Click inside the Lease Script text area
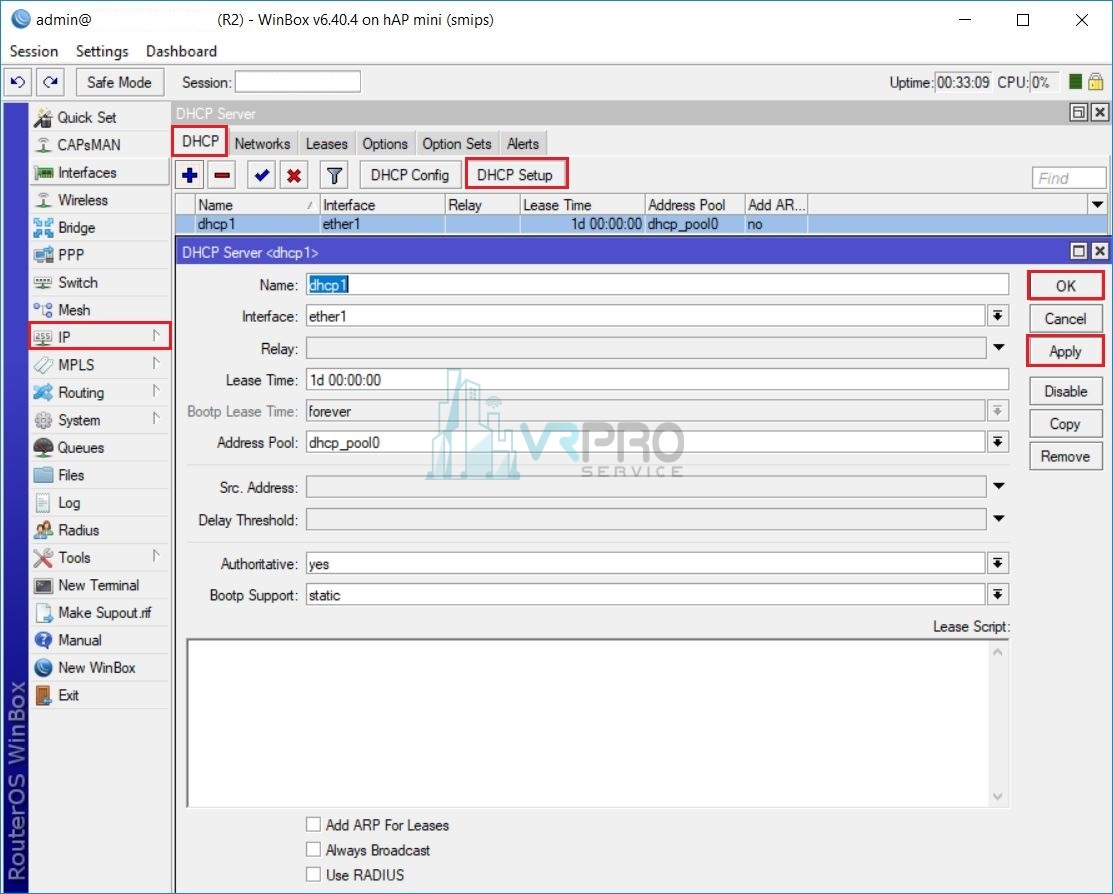Screen dimensions: 1113x894 (x=588, y=723)
